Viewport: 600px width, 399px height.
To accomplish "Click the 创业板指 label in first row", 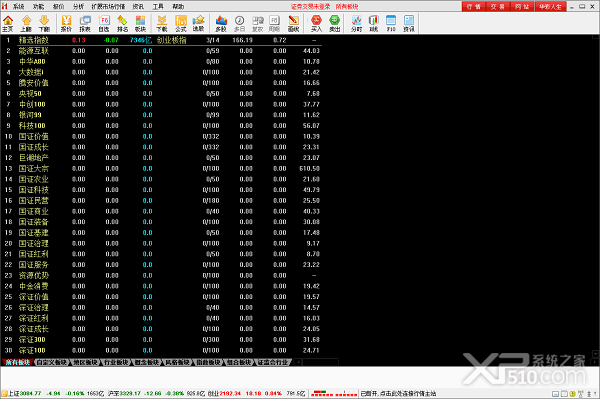I will click(x=171, y=40).
